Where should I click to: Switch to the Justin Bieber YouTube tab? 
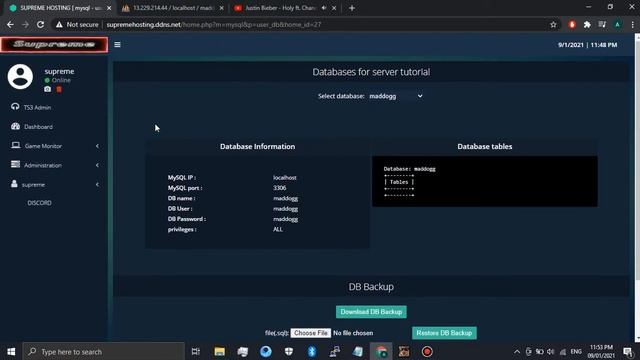click(280, 8)
